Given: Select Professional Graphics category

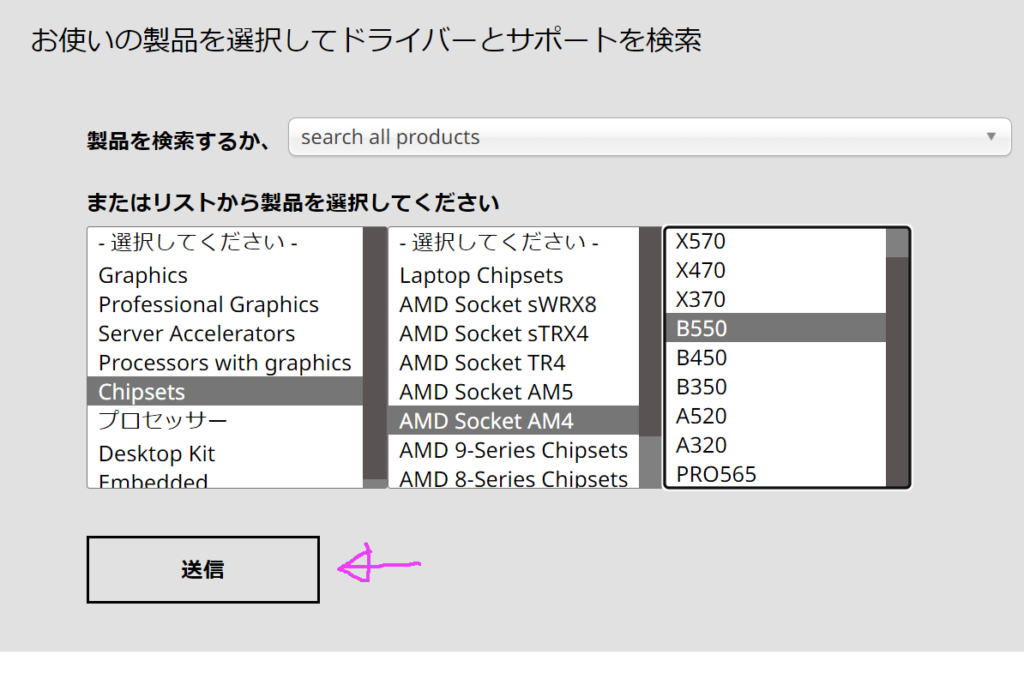Looking at the screenshot, I should pyautogui.click(x=225, y=304).
